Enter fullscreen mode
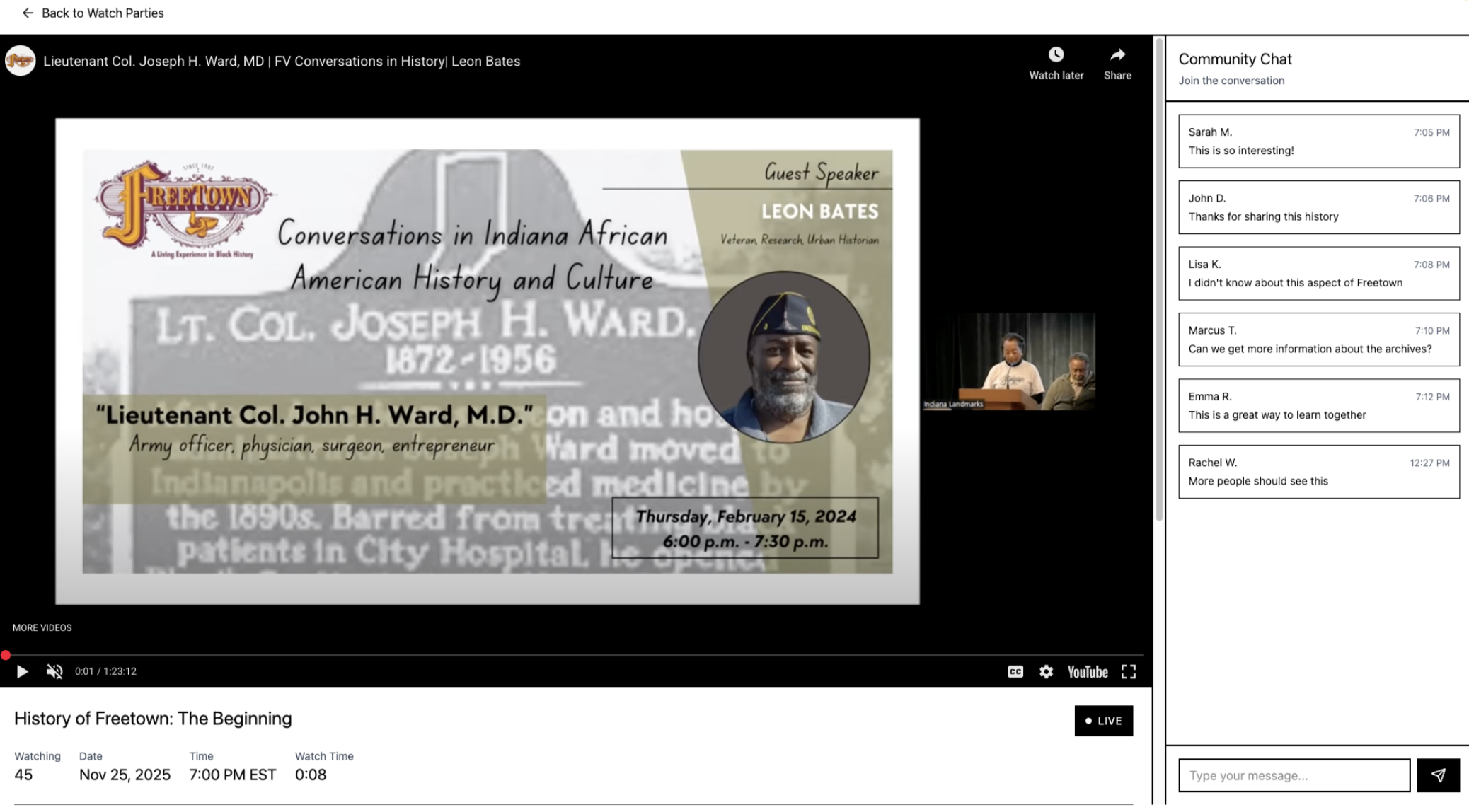 (1129, 671)
